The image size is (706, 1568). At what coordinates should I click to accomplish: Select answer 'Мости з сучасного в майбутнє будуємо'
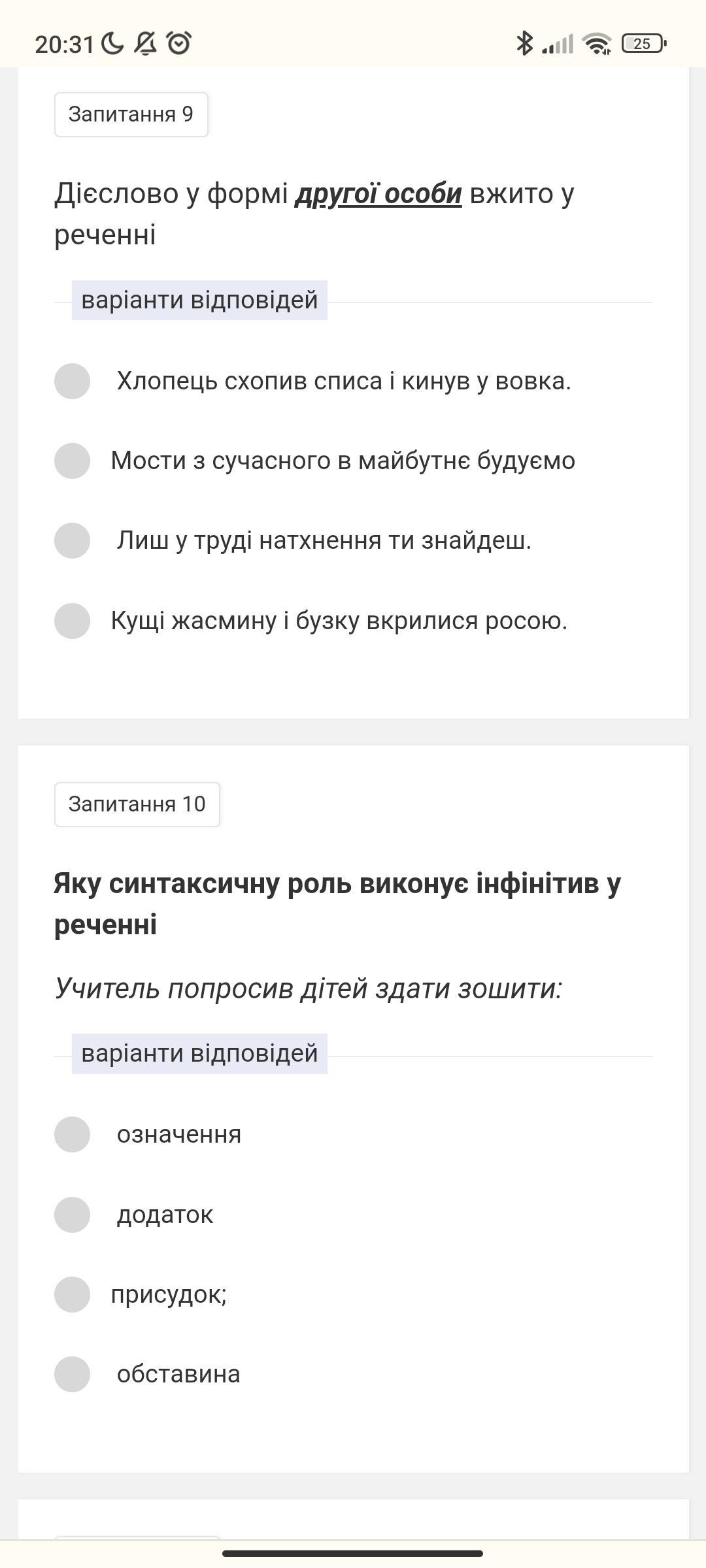click(72, 461)
